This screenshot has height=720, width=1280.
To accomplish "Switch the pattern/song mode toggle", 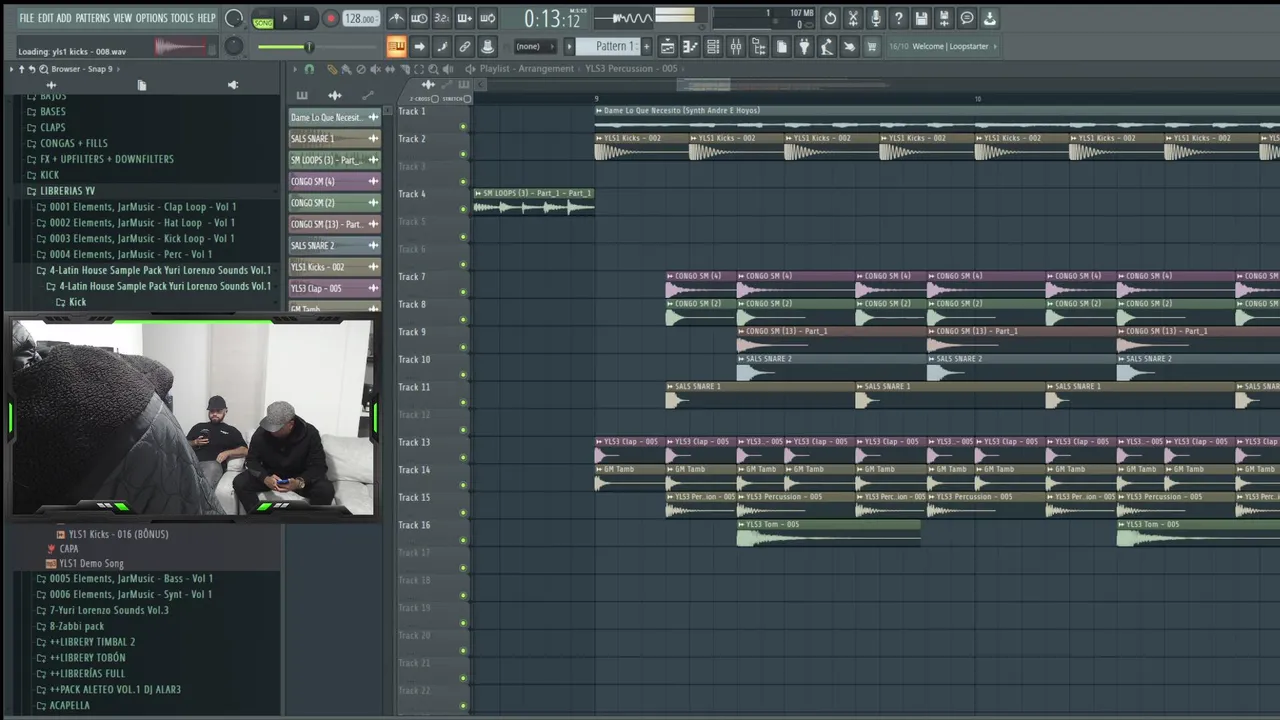I will tap(263, 19).
